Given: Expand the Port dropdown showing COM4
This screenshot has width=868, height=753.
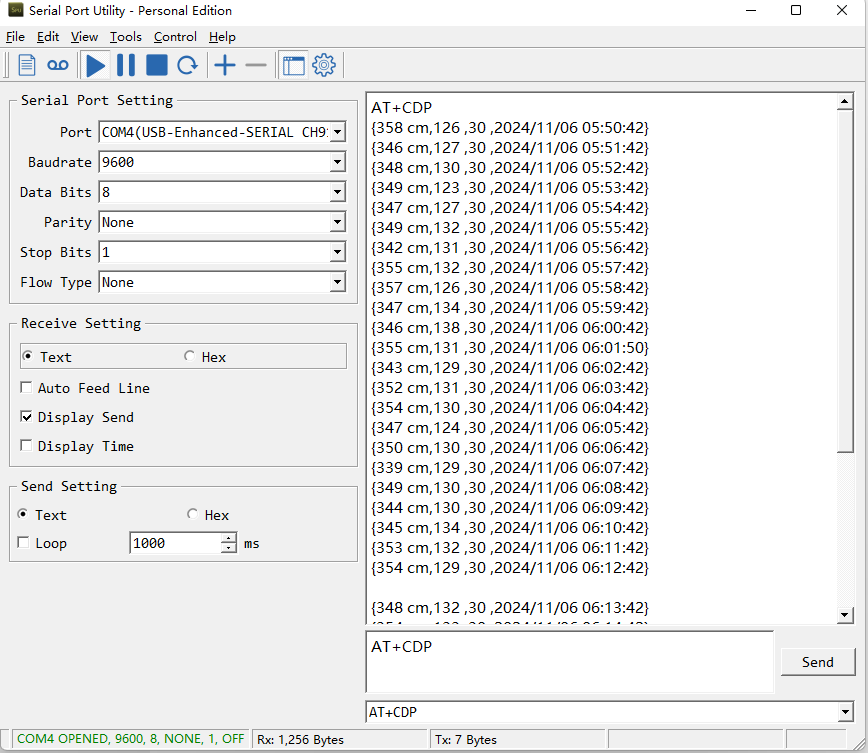Looking at the screenshot, I should pyautogui.click(x=337, y=132).
